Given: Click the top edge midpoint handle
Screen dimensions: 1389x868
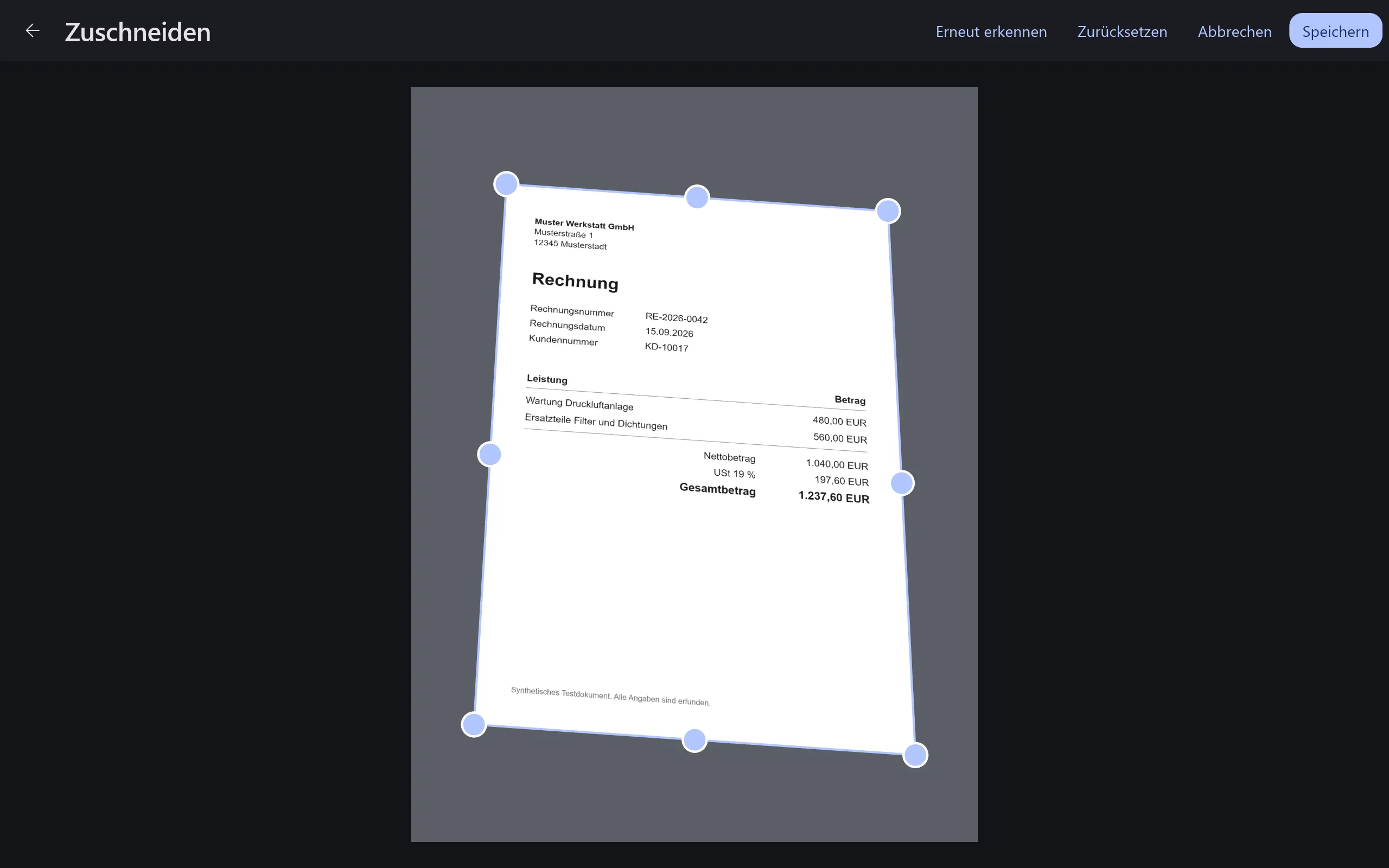Looking at the screenshot, I should point(697,197).
